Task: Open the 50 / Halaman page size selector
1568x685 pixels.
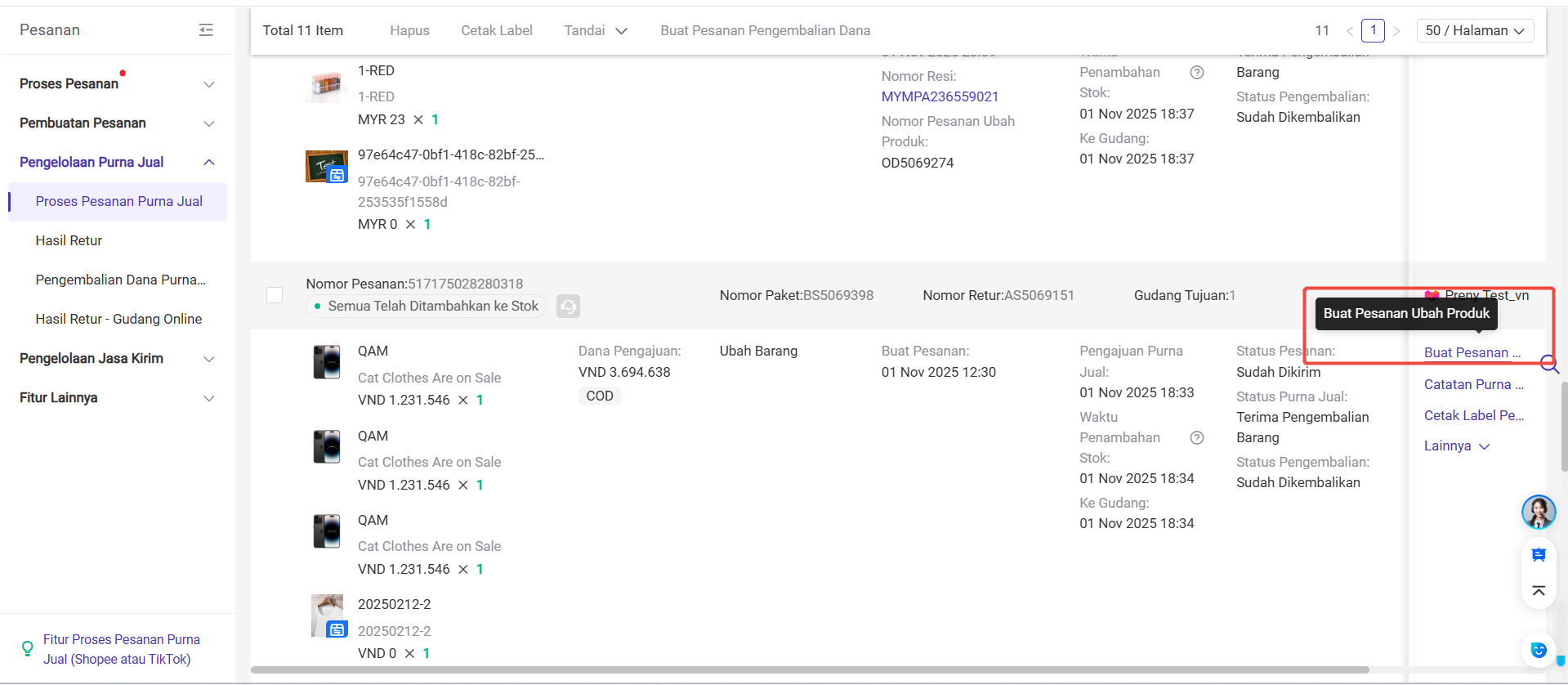Action: pos(1474,30)
